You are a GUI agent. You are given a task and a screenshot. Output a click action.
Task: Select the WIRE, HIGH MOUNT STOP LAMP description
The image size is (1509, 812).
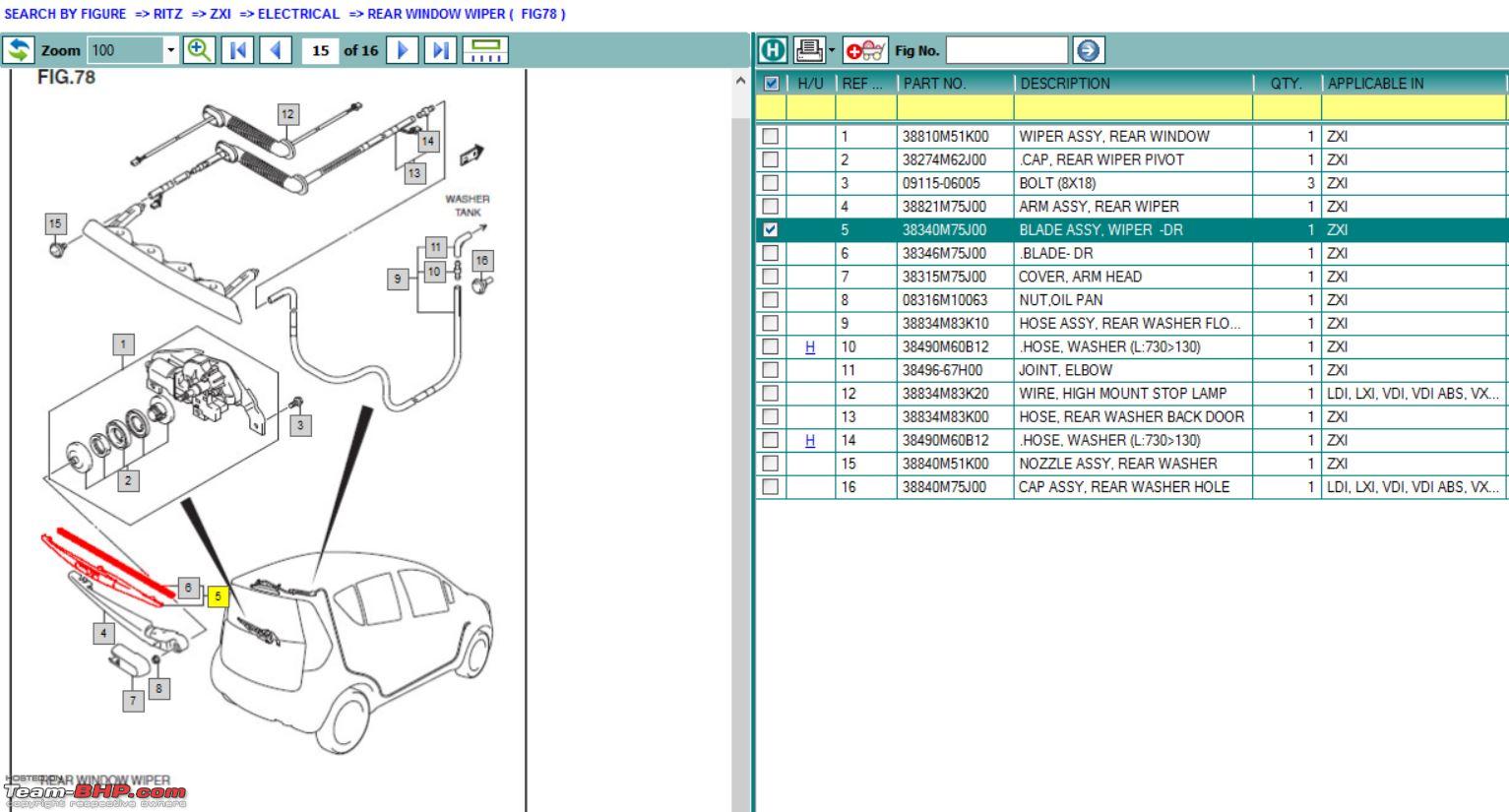pos(1122,394)
